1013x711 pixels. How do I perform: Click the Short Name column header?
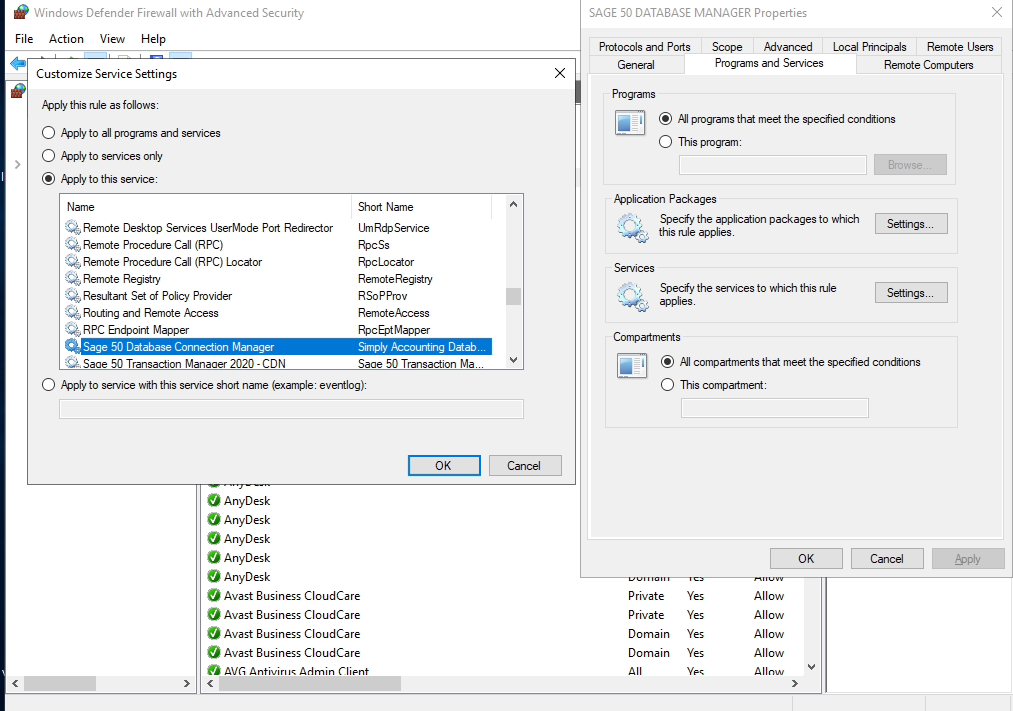pos(421,207)
